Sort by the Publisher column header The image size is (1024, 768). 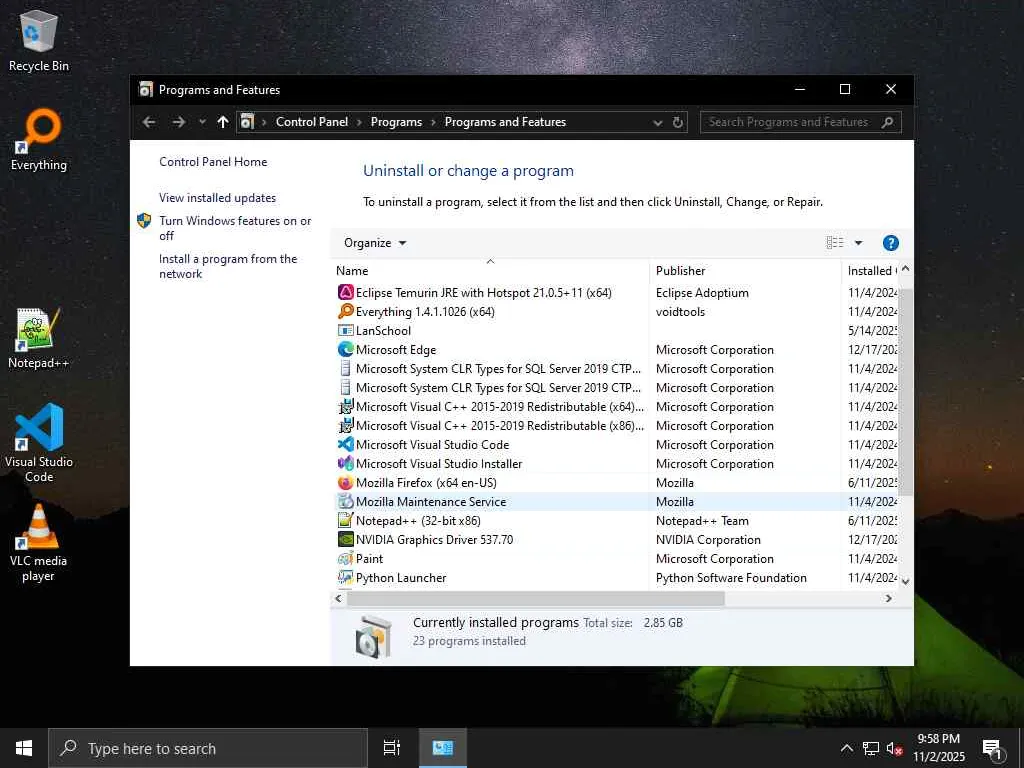click(x=745, y=270)
